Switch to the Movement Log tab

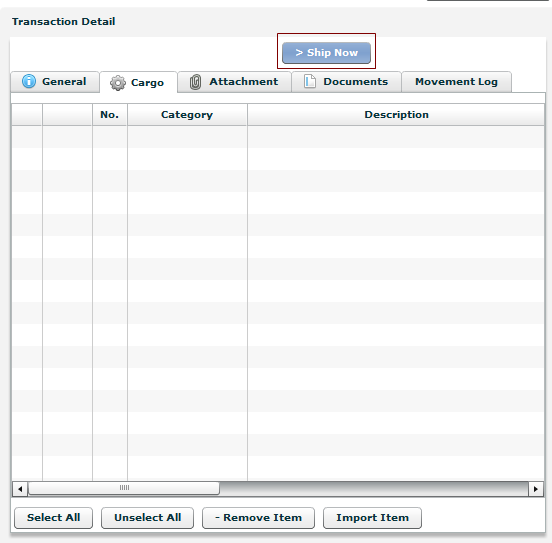(456, 82)
